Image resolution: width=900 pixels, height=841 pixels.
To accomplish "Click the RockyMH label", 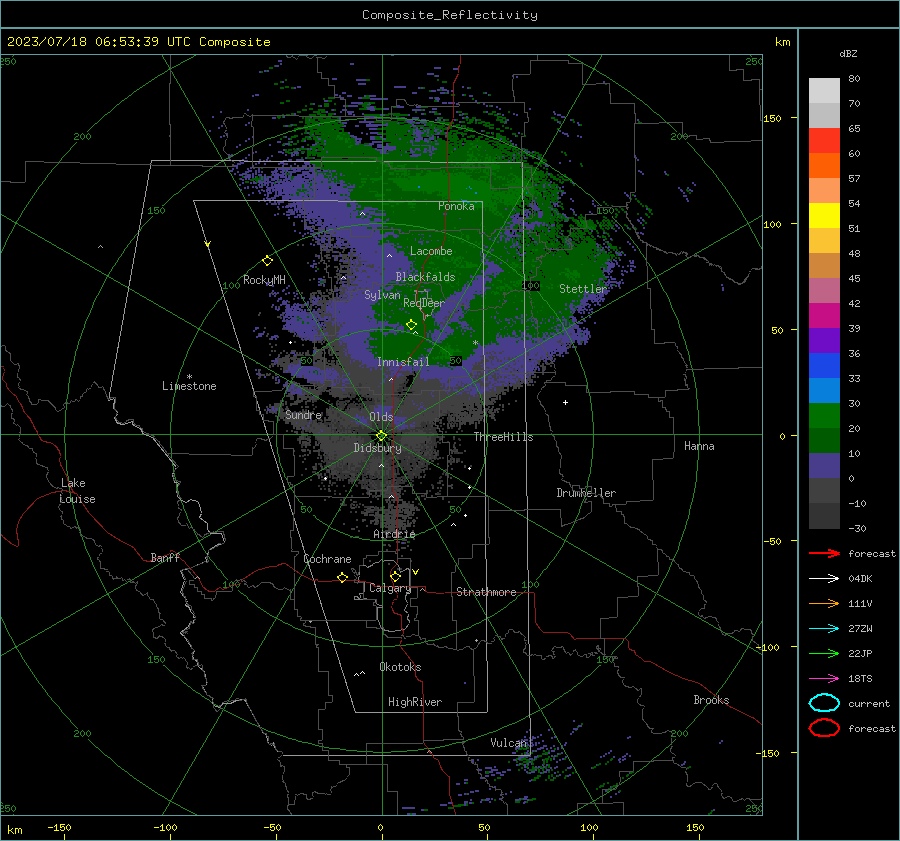I will pyautogui.click(x=264, y=280).
